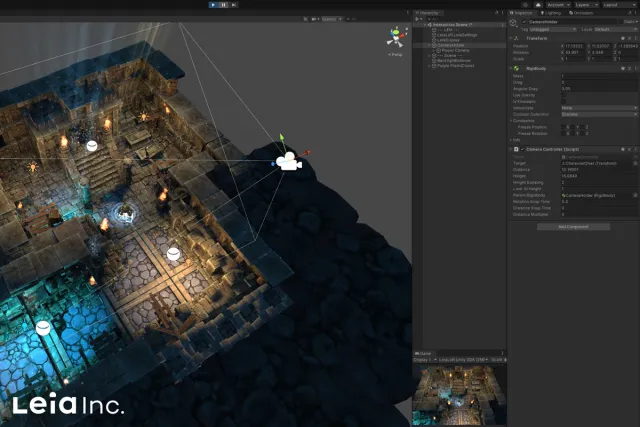Select BacklightBalancer in Hierarchy

(453, 60)
